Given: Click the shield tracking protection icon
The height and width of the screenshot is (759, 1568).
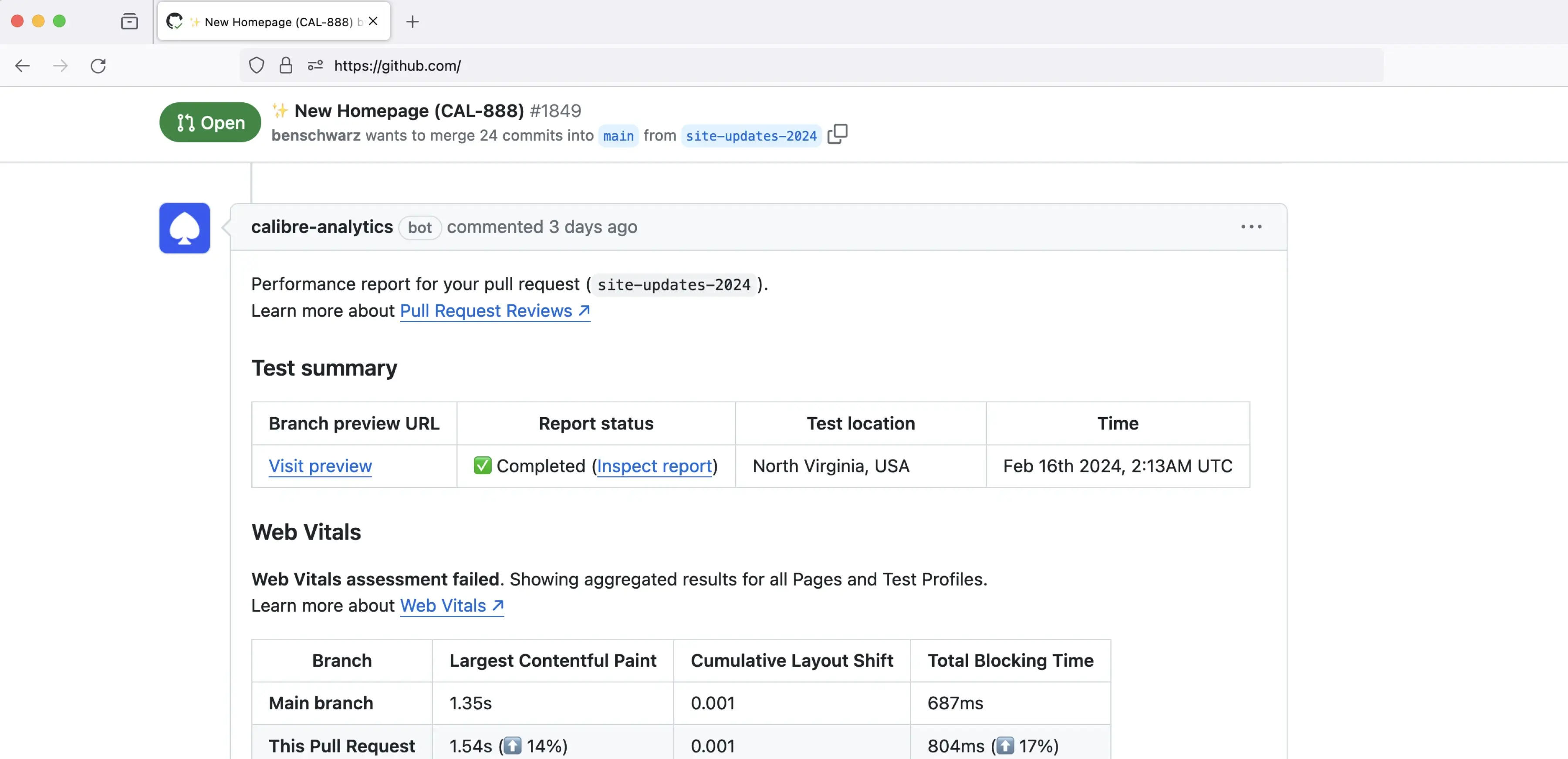Looking at the screenshot, I should pos(256,65).
